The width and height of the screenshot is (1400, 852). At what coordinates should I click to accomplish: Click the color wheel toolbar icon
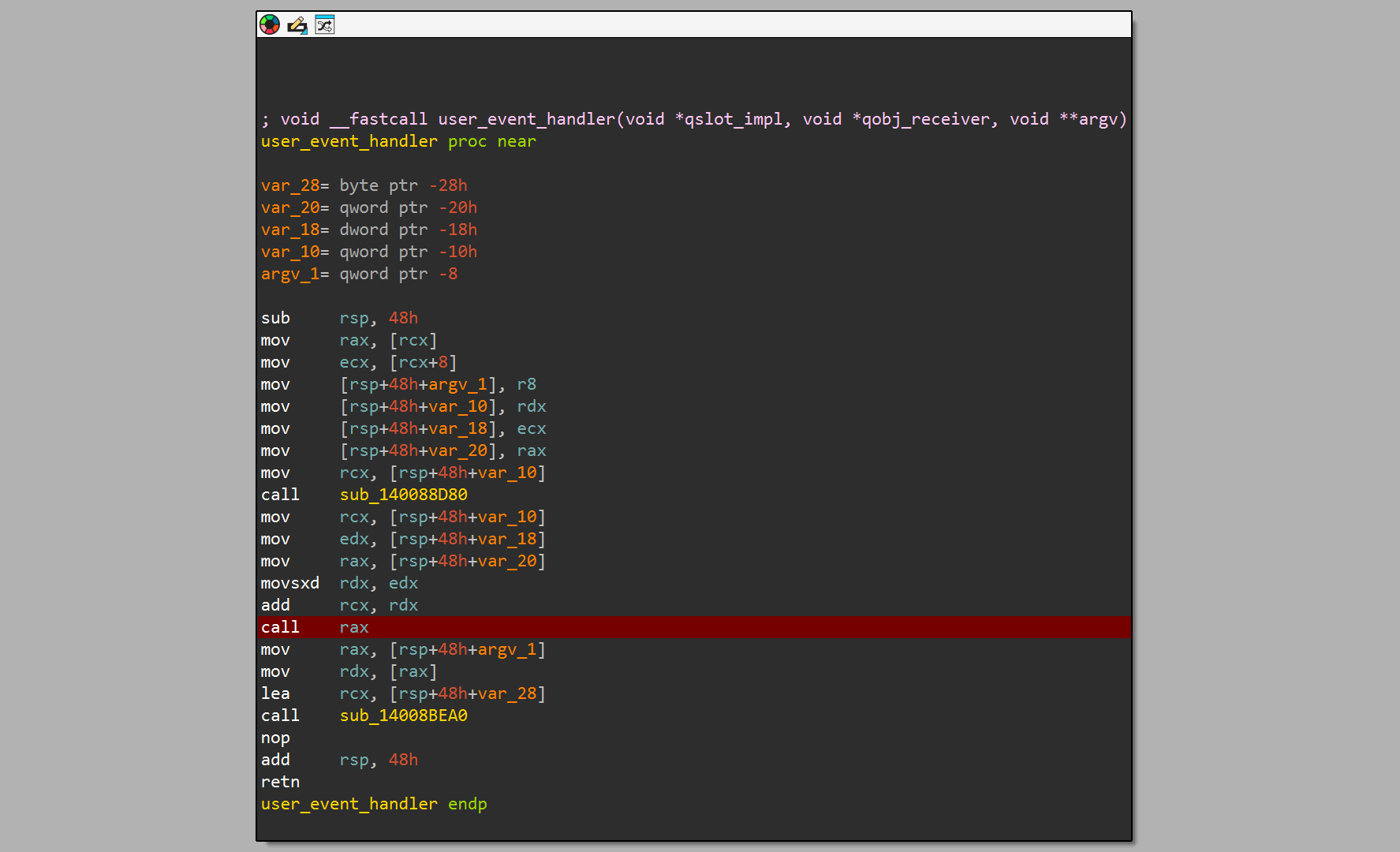269,24
